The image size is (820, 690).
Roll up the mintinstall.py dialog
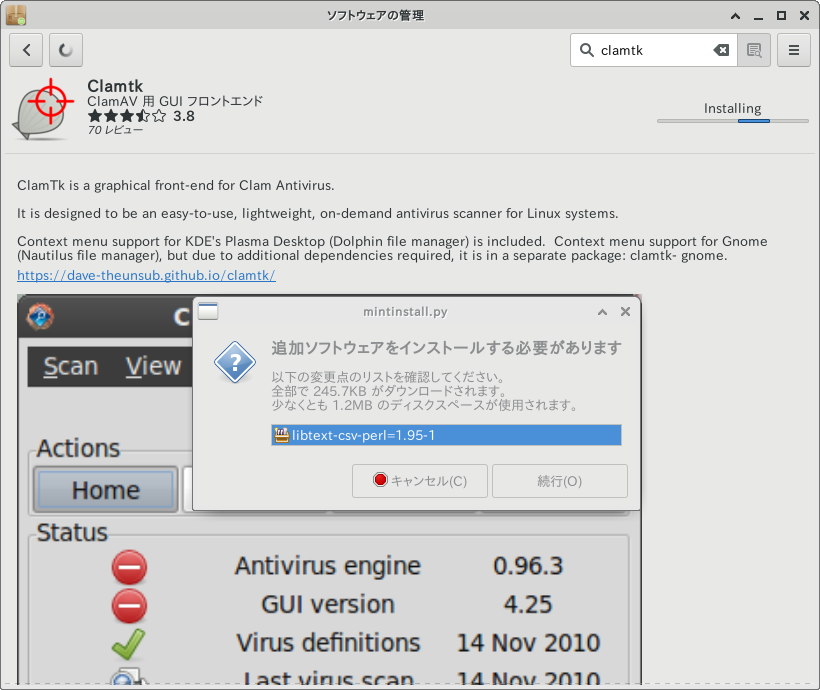[602, 312]
